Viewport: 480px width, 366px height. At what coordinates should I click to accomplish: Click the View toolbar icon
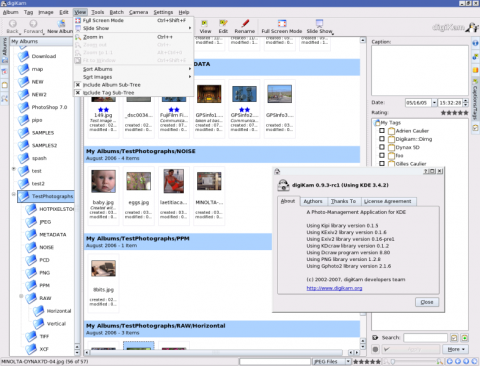pos(204,23)
